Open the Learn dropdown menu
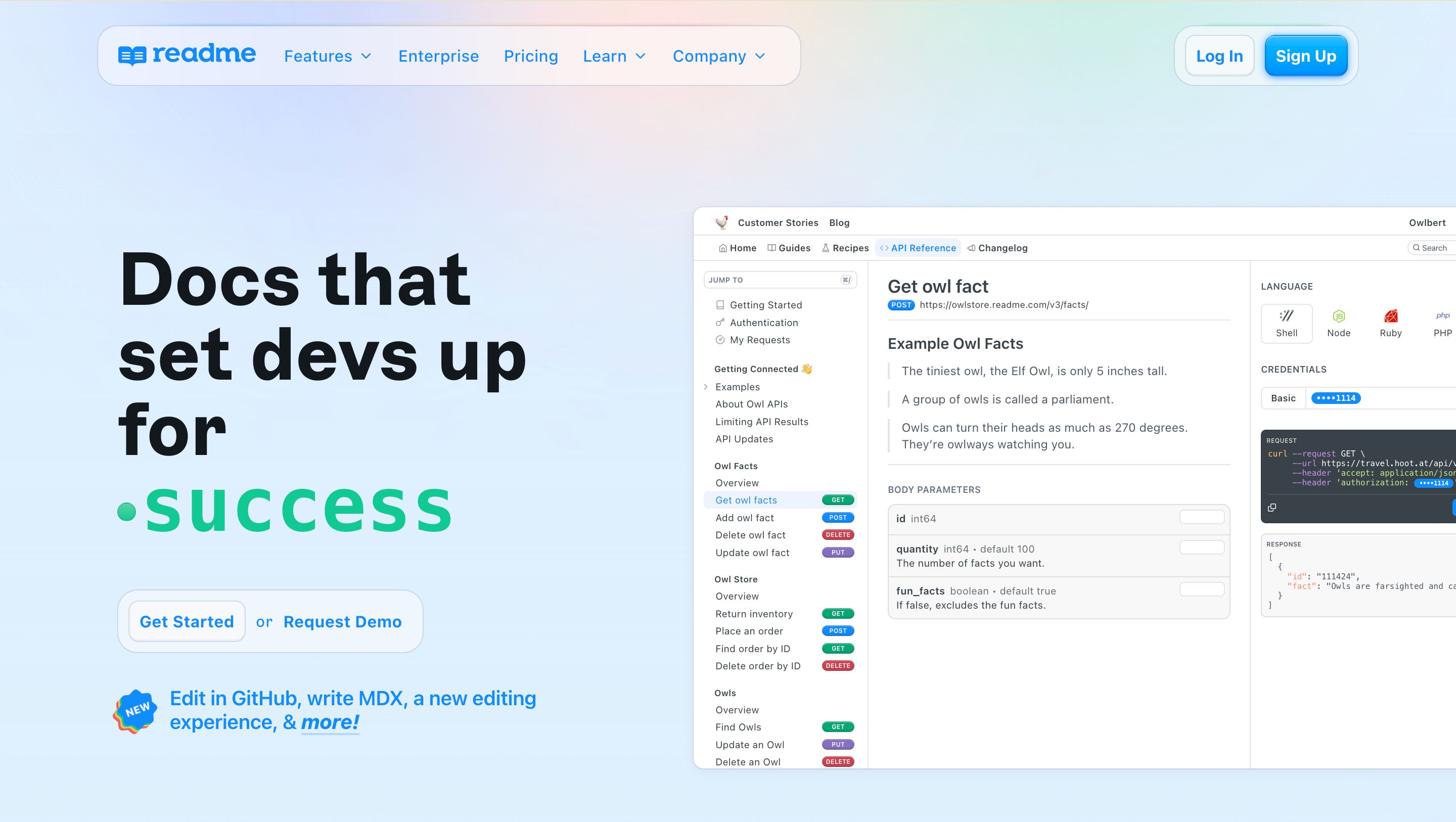The width and height of the screenshot is (1456, 822). click(614, 56)
